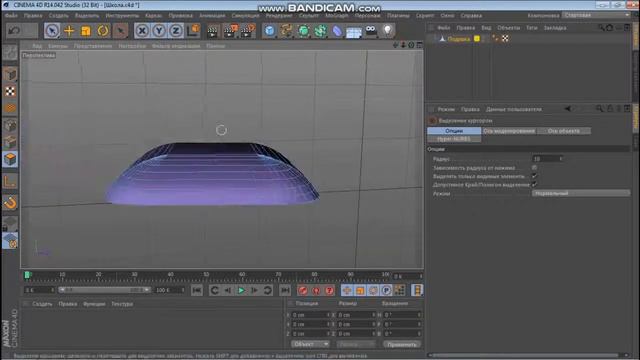The image size is (640, 360).
Task: Open the layout dropdown showing Стартовая
Action: point(596,15)
